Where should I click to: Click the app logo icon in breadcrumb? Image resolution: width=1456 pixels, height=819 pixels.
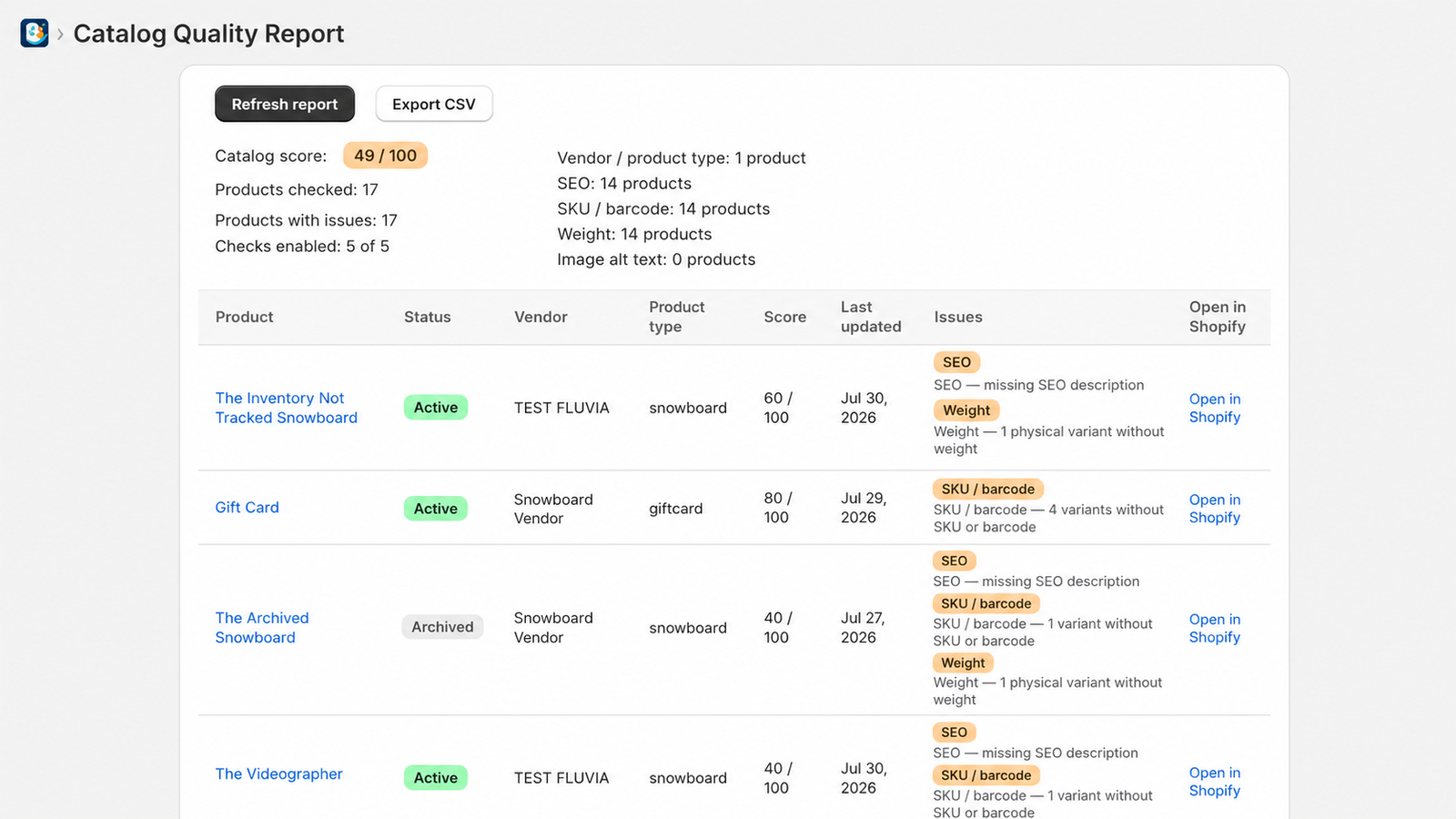pyautogui.click(x=35, y=34)
